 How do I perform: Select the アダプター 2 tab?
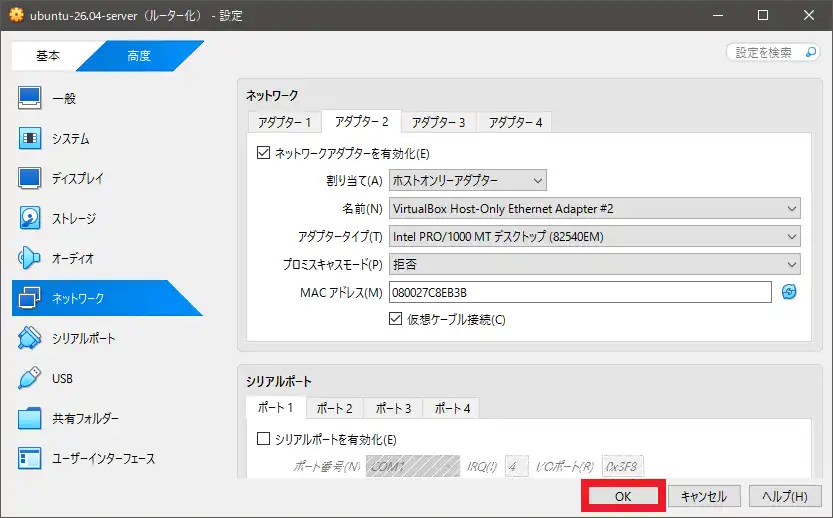click(361, 122)
